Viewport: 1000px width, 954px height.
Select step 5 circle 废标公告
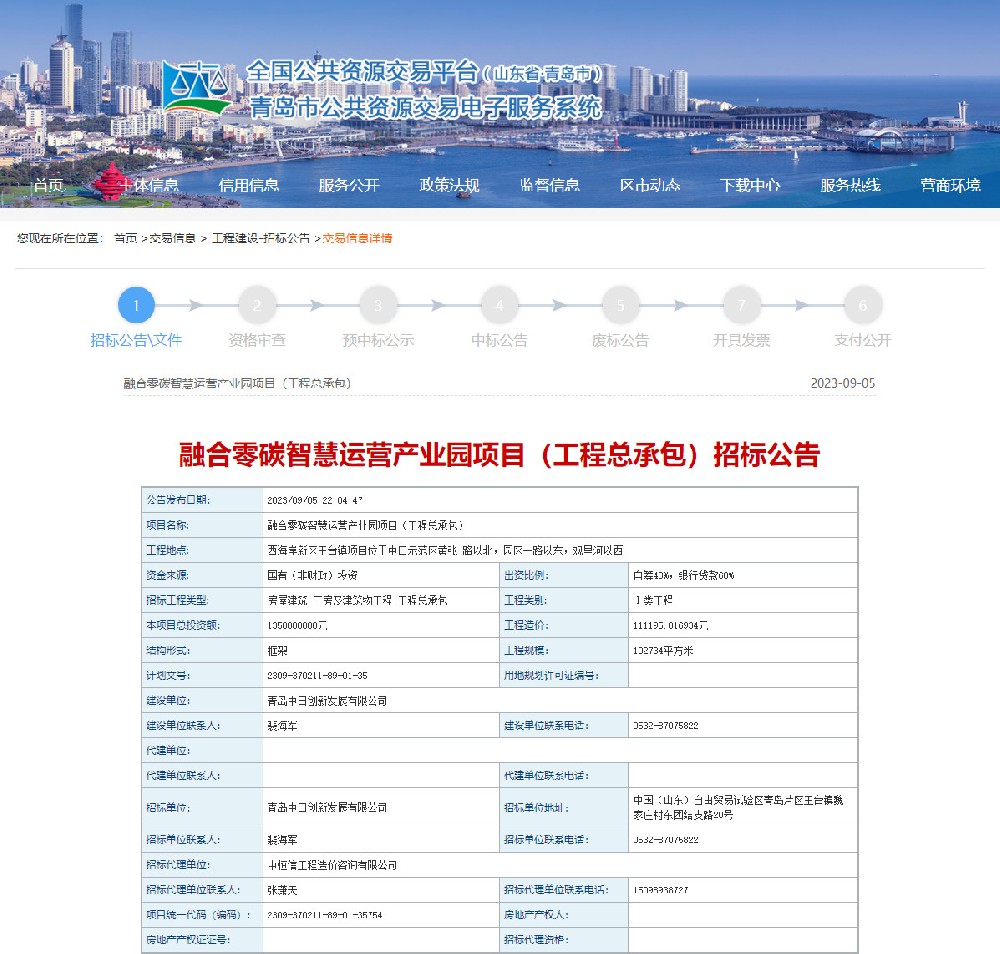coord(620,305)
